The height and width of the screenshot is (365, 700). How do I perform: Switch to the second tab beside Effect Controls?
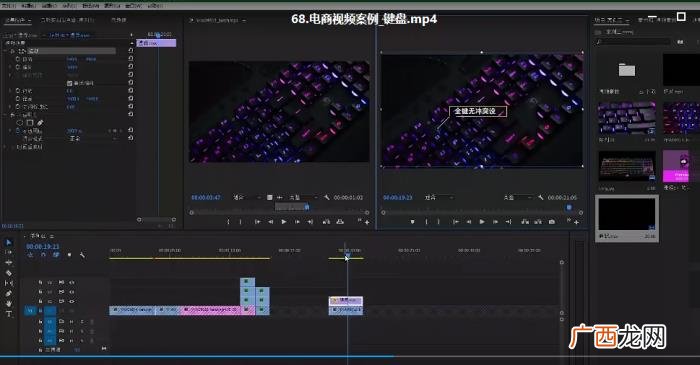pyautogui.click(x=67, y=20)
